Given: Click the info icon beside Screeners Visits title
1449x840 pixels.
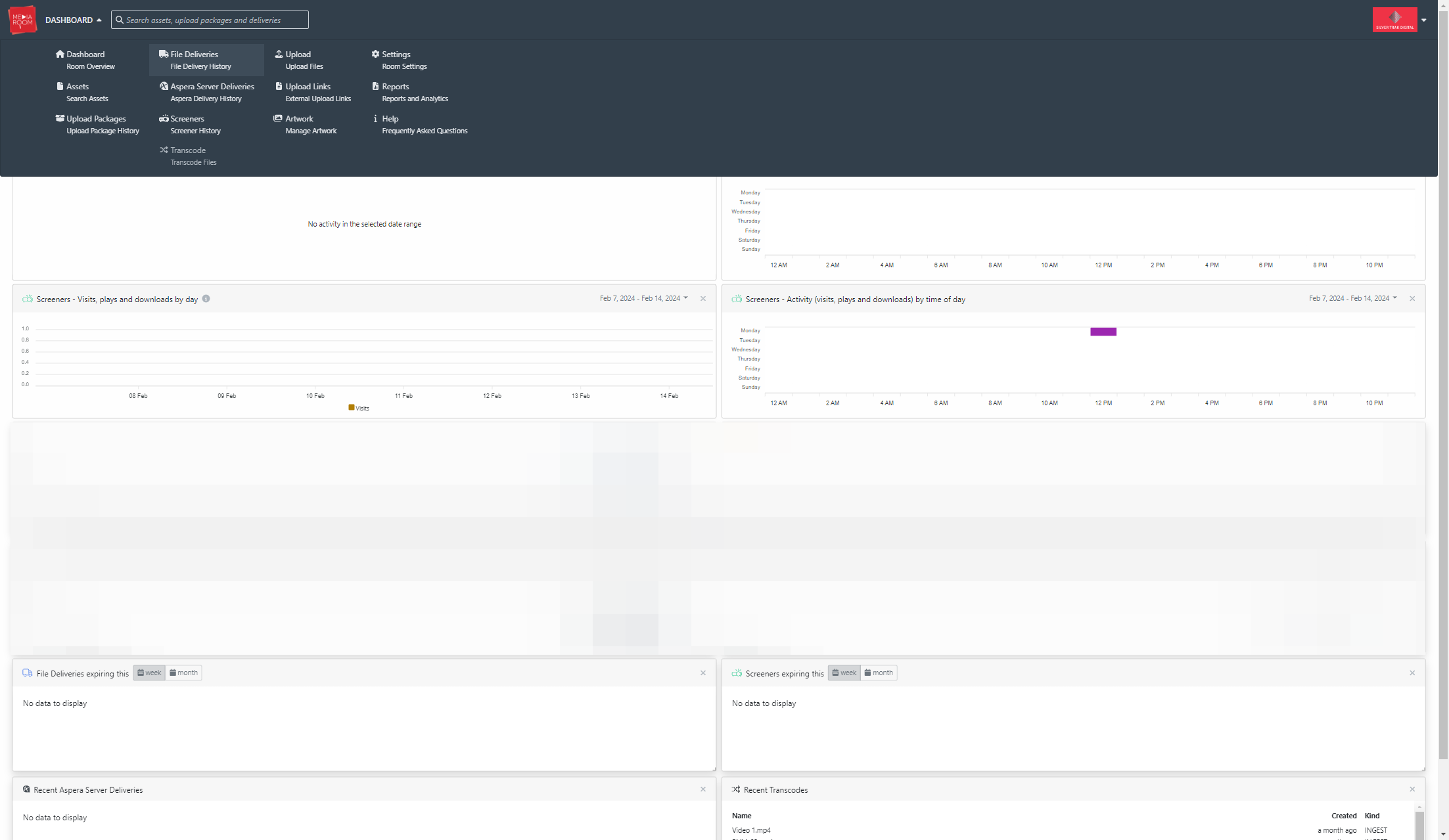Looking at the screenshot, I should point(206,299).
